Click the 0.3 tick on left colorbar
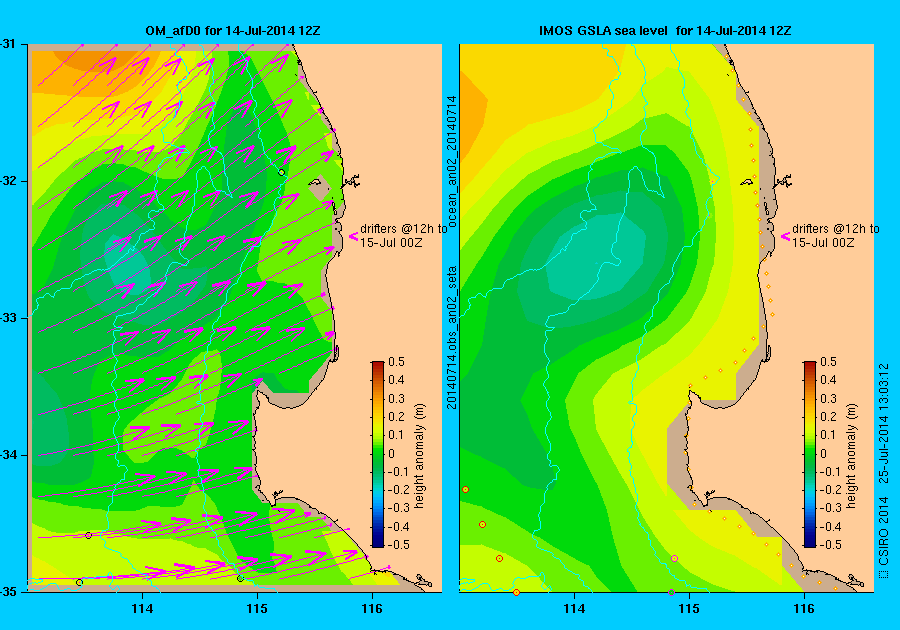Viewport: 900px width, 630px height. pyautogui.click(x=397, y=398)
